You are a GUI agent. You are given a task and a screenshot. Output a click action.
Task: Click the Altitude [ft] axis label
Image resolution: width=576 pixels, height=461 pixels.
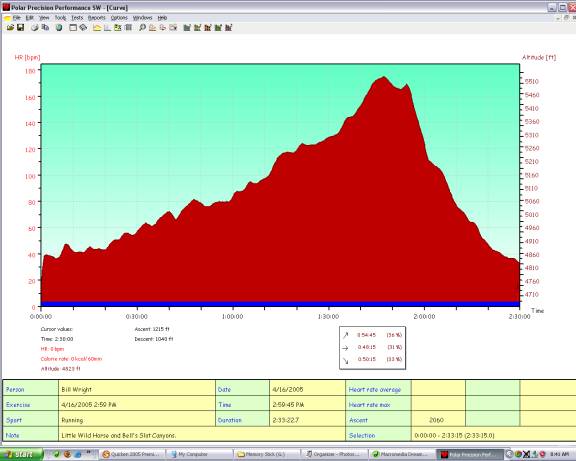pyautogui.click(x=539, y=58)
